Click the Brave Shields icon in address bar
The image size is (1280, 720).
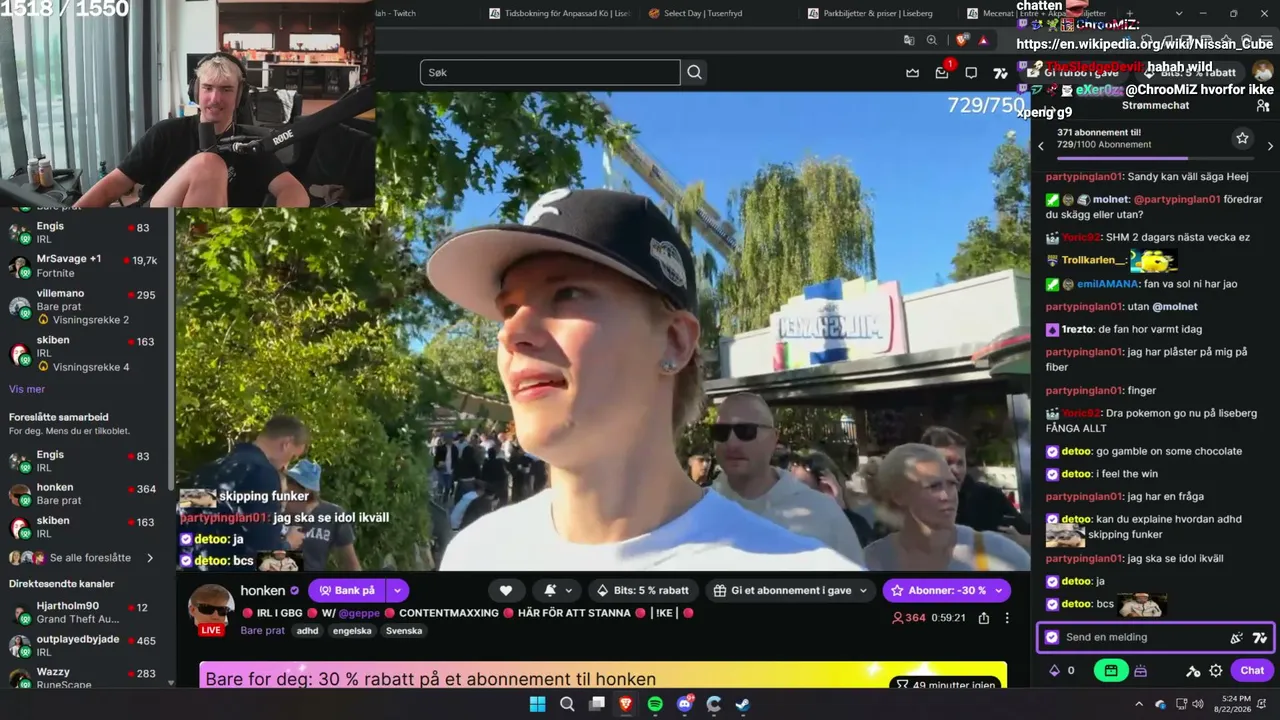[x=961, y=40]
